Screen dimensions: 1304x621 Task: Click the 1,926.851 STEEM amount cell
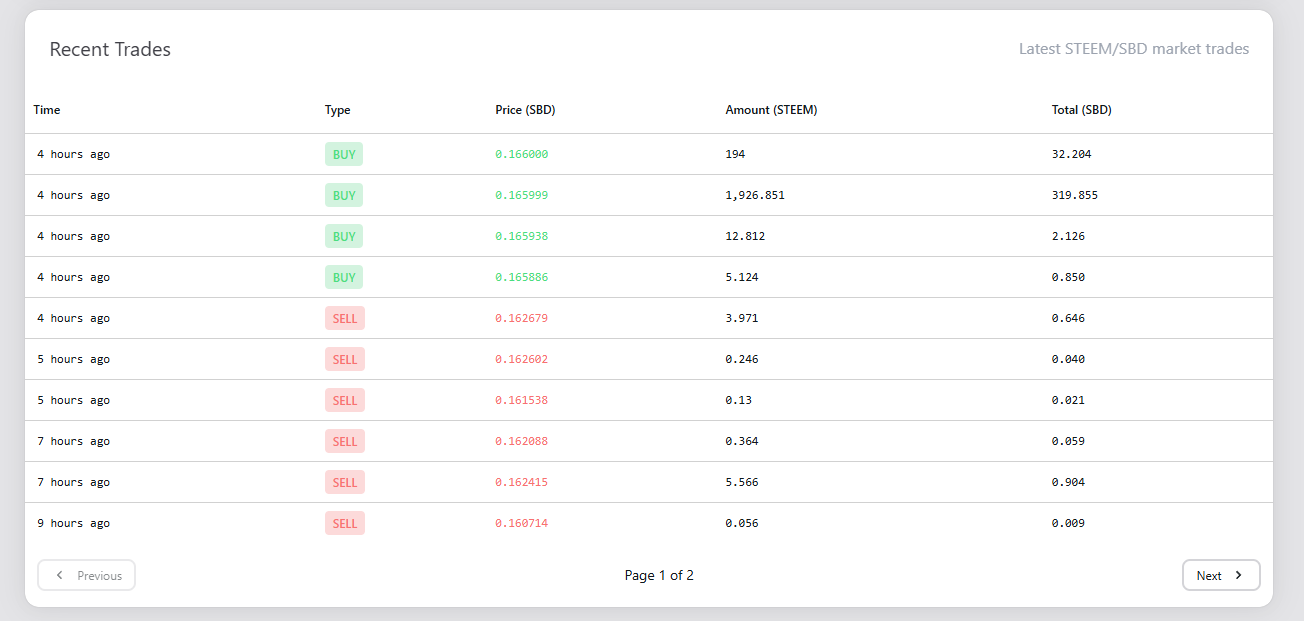(755, 195)
